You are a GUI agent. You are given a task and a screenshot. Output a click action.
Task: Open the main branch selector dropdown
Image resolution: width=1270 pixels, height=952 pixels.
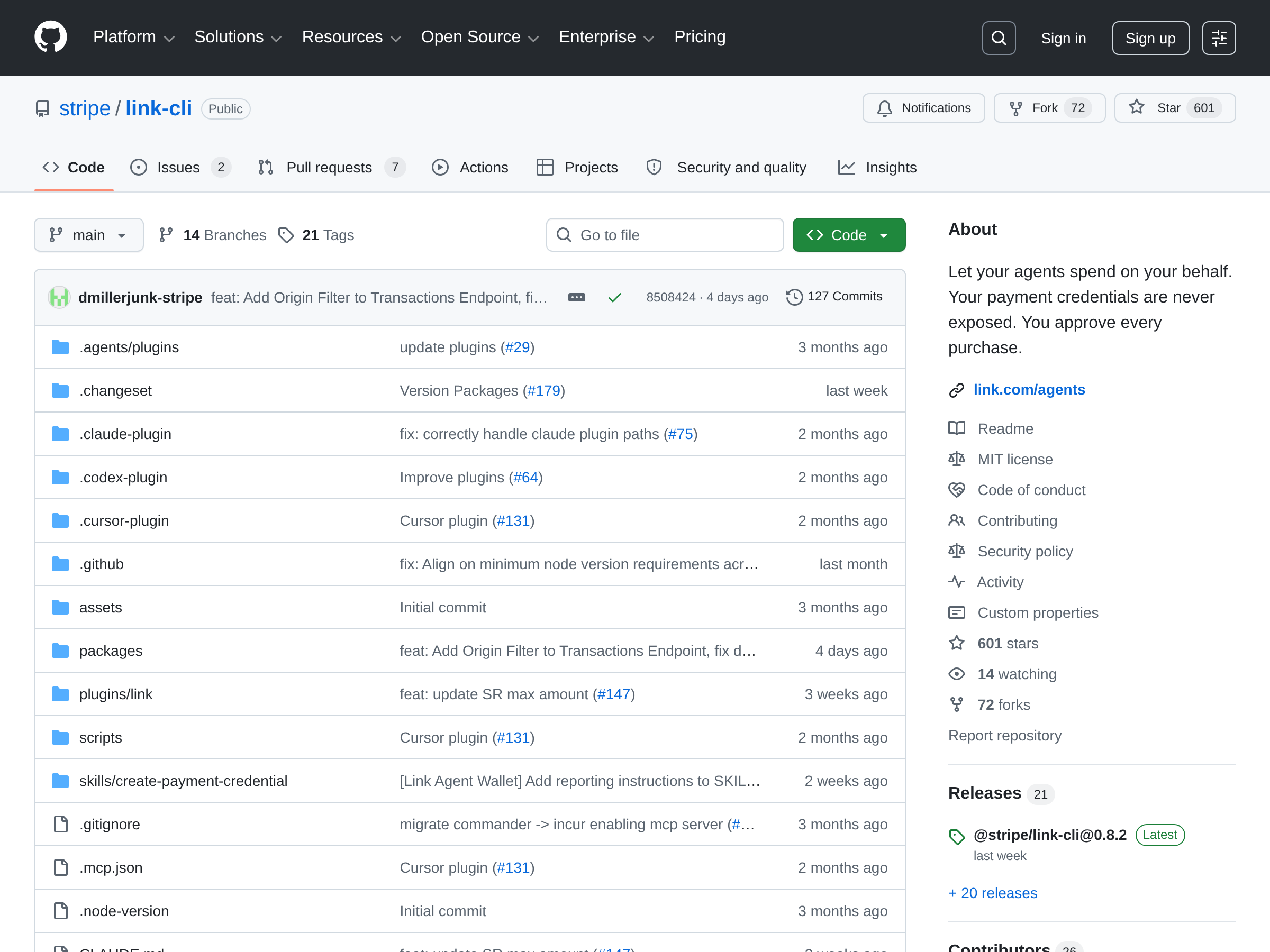89,235
